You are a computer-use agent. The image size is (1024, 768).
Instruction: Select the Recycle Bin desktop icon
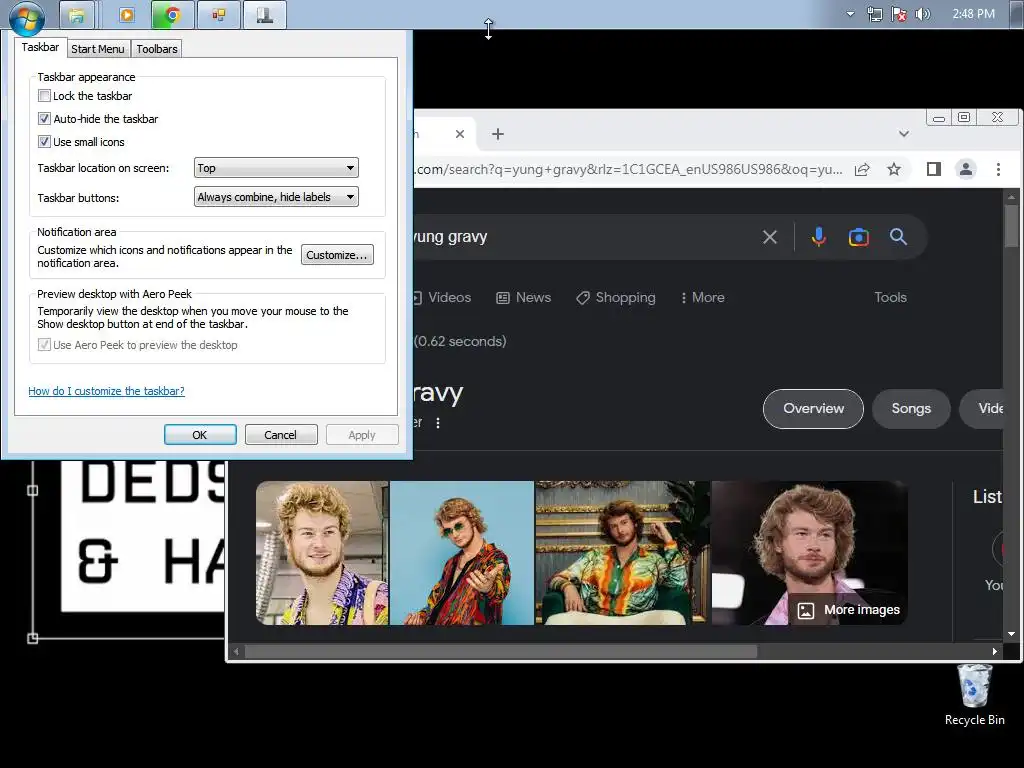click(974, 696)
